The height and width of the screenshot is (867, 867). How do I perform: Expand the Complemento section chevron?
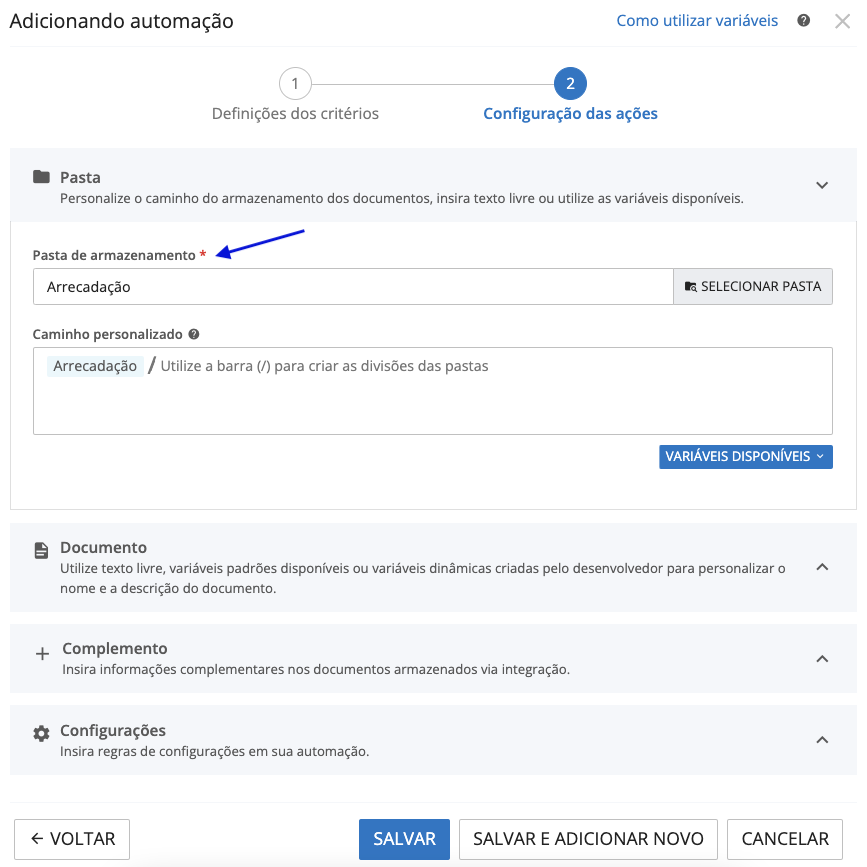822,659
